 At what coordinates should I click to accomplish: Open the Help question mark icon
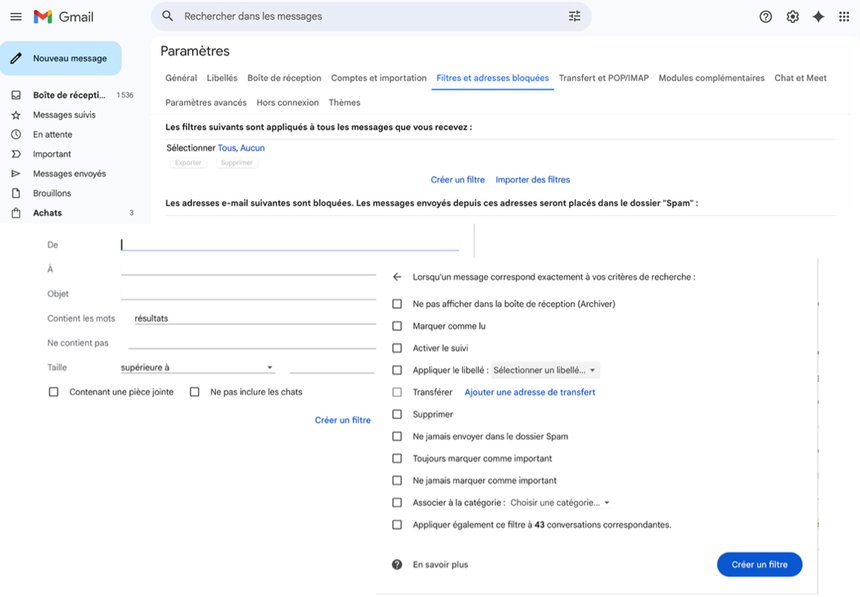coord(766,17)
